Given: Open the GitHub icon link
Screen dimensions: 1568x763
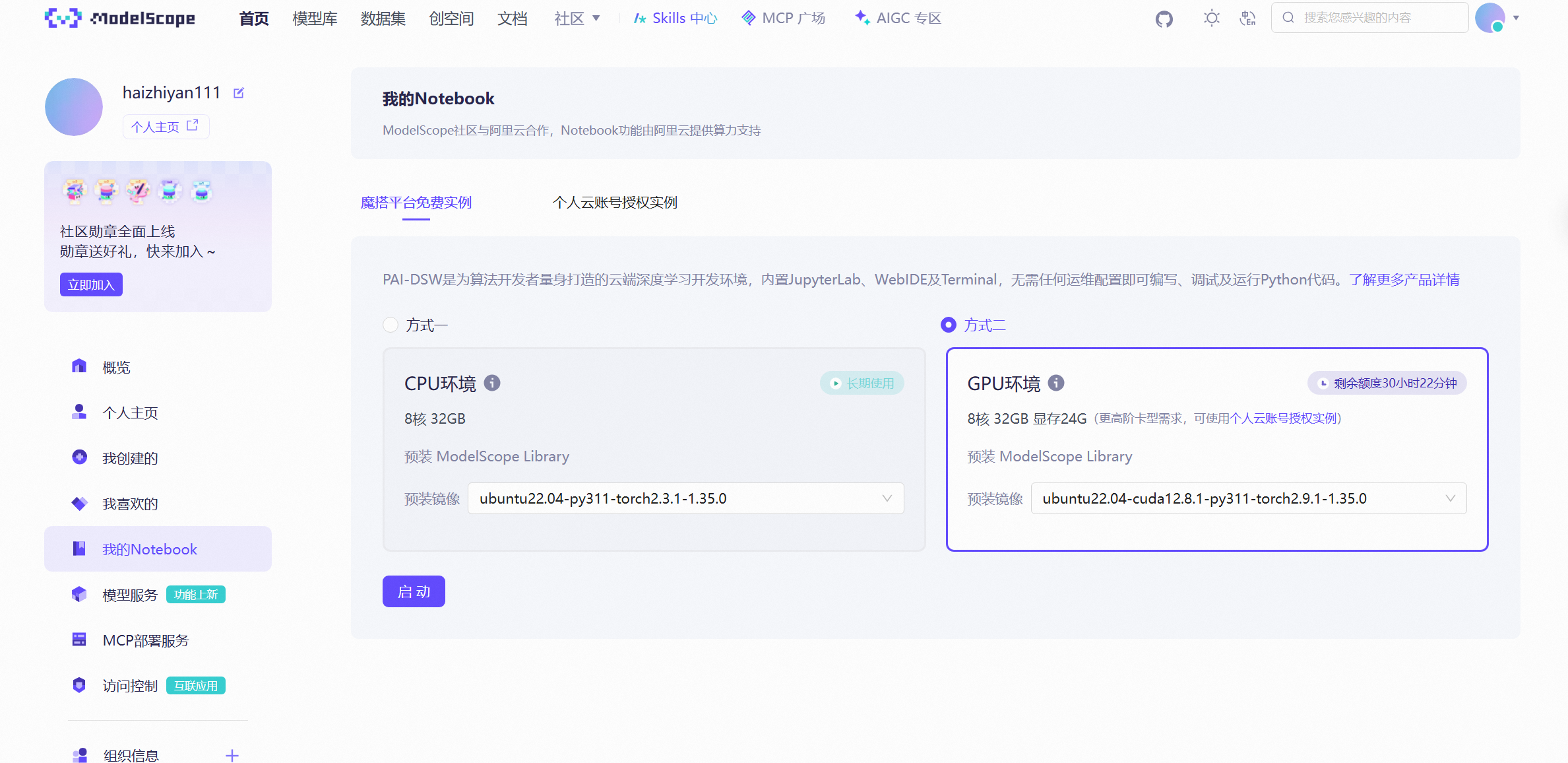Looking at the screenshot, I should pos(1164,18).
